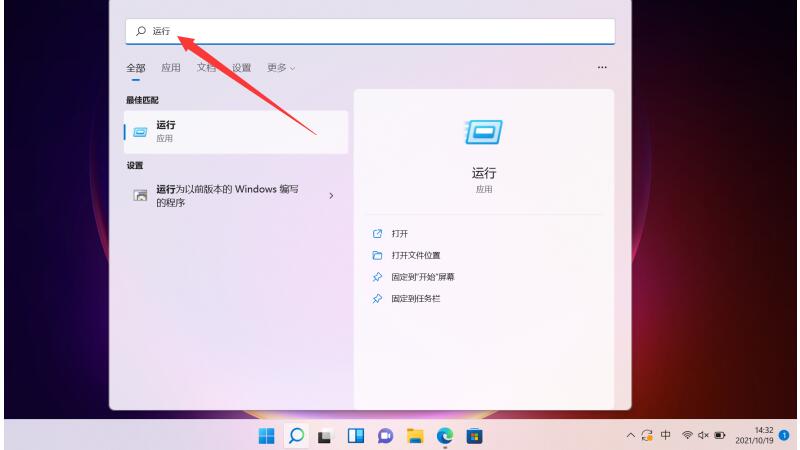Expand the 更多 filter dropdown
The width and height of the screenshot is (800, 450).
coord(281,68)
